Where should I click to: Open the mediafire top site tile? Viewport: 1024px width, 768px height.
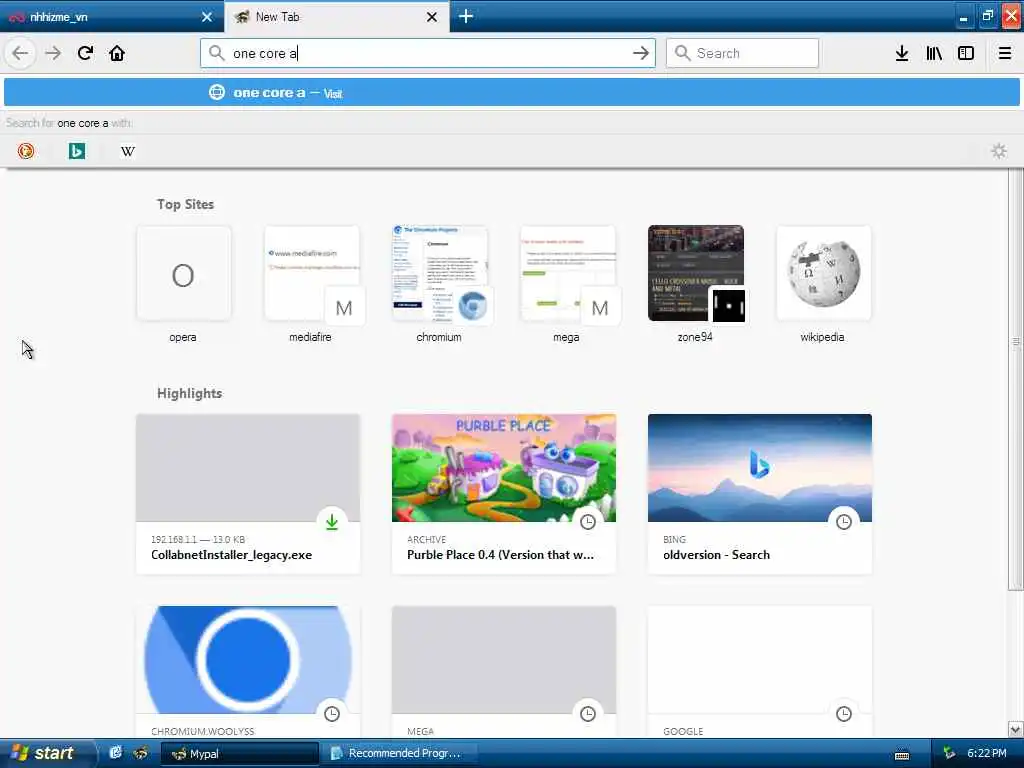click(311, 285)
